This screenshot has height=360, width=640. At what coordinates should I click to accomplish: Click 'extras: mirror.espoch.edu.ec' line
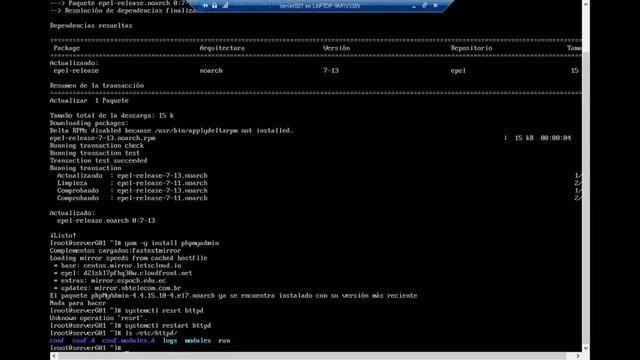tap(110, 281)
